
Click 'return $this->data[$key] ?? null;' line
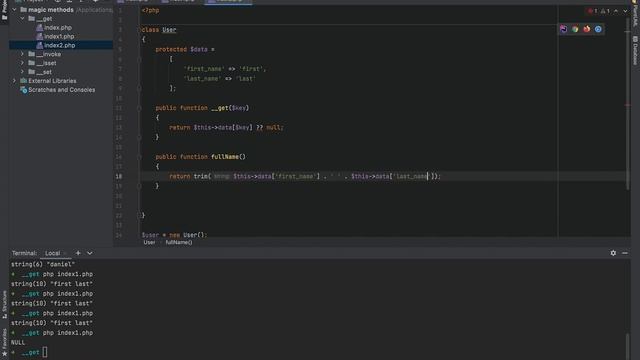[x=226, y=127]
